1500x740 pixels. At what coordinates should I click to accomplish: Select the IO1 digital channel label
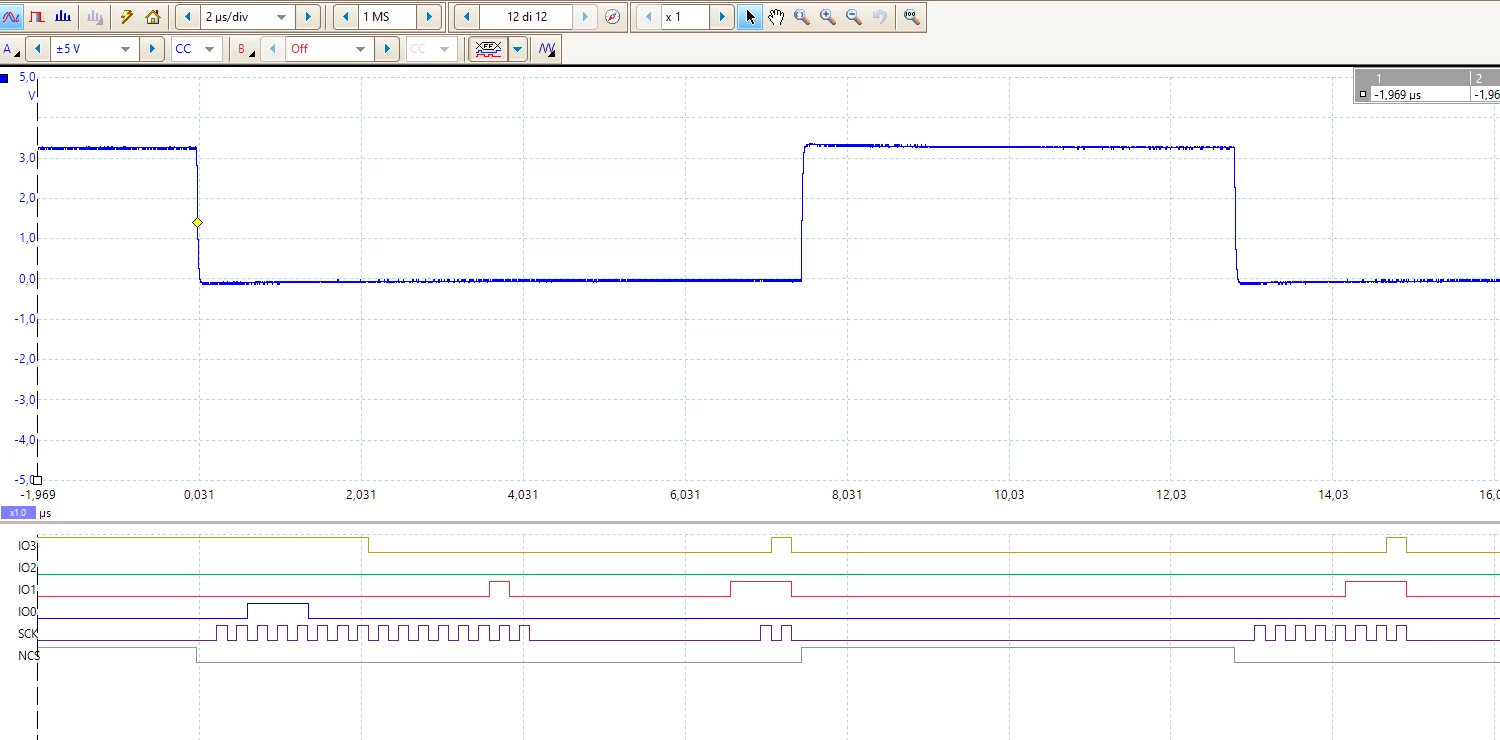pos(28,590)
